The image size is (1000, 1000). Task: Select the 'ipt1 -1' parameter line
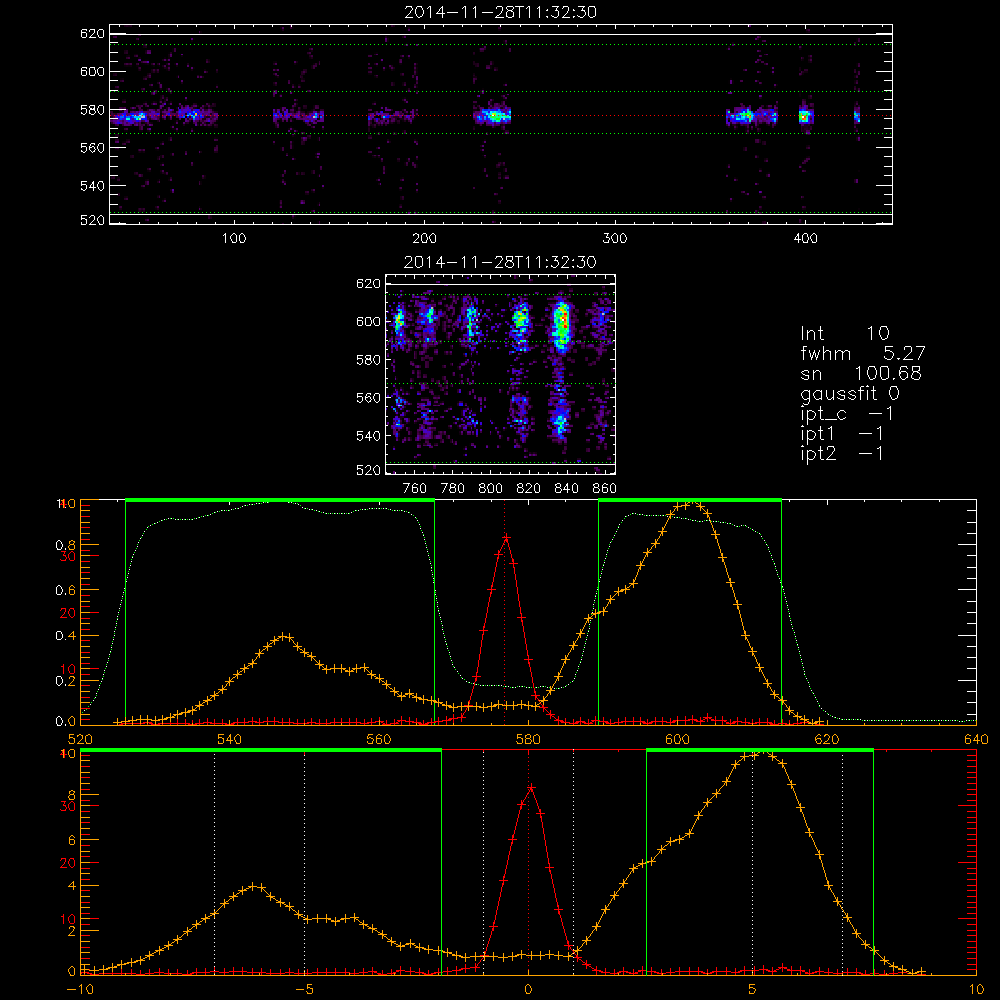click(842, 434)
